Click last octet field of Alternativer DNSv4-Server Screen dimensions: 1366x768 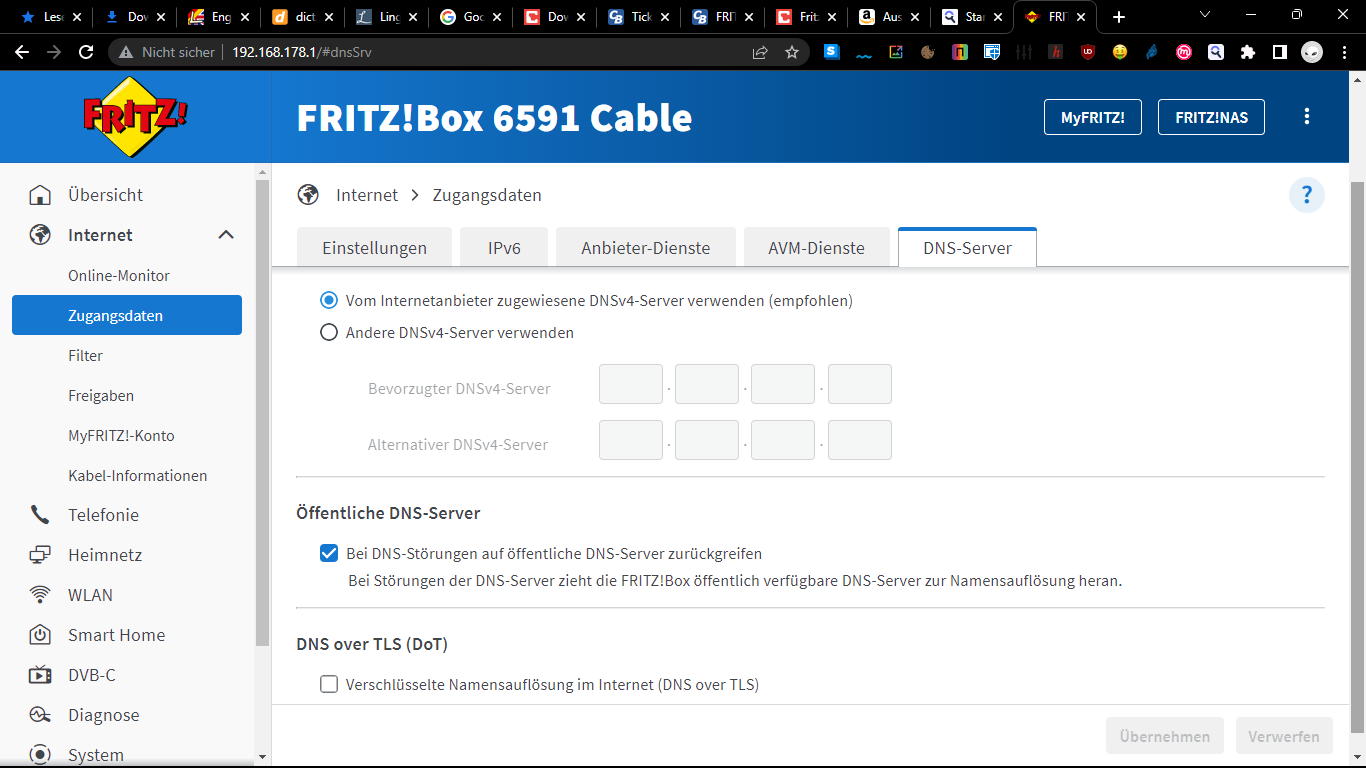tap(860, 440)
